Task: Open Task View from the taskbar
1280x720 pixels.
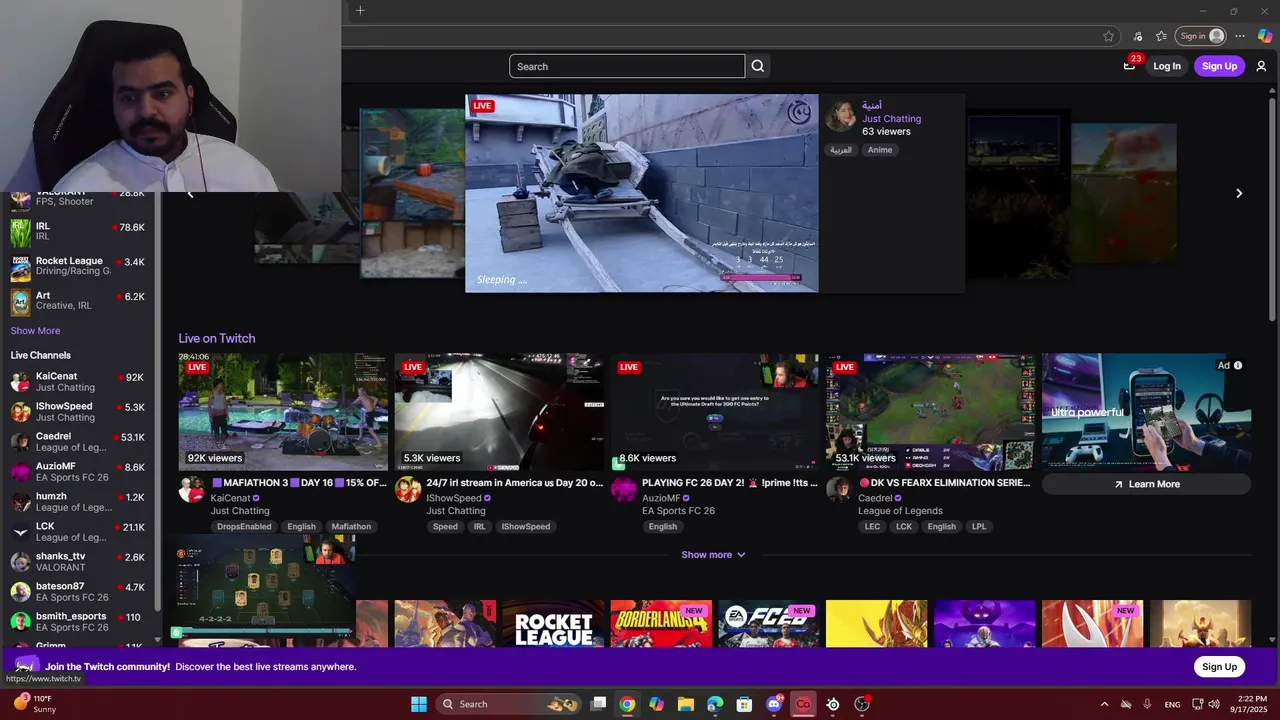Action: pyautogui.click(x=598, y=704)
